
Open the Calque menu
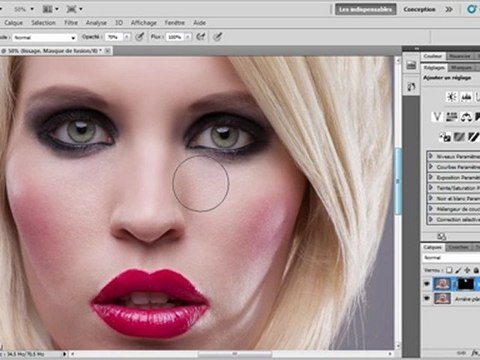pos(14,23)
